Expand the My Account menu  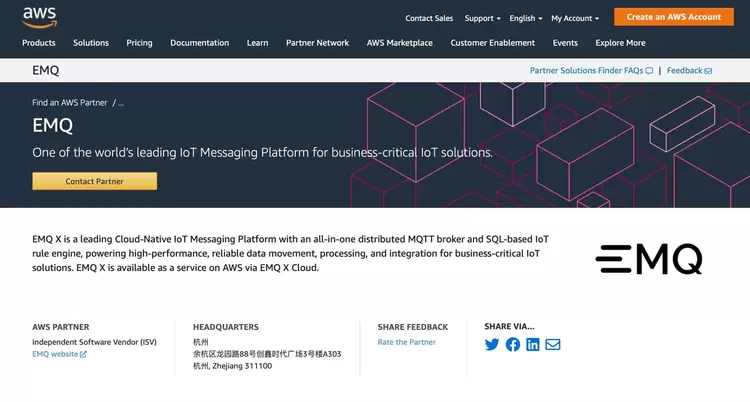coord(574,18)
